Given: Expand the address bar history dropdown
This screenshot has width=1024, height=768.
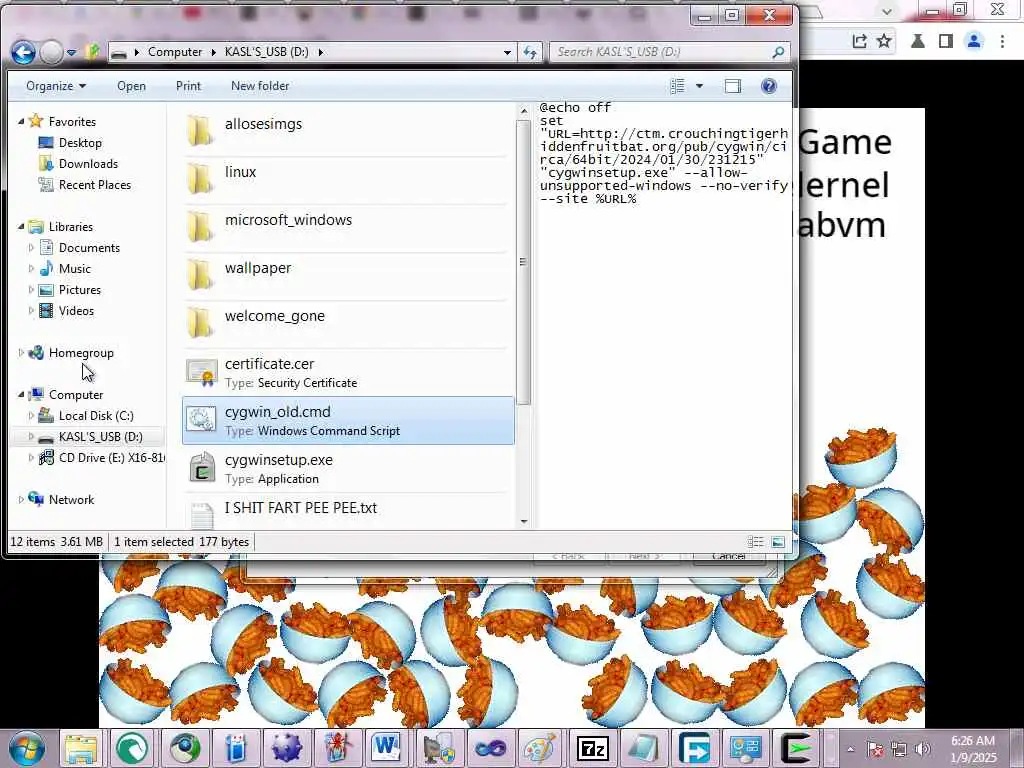Looking at the screenshot, I should point(507,52).
